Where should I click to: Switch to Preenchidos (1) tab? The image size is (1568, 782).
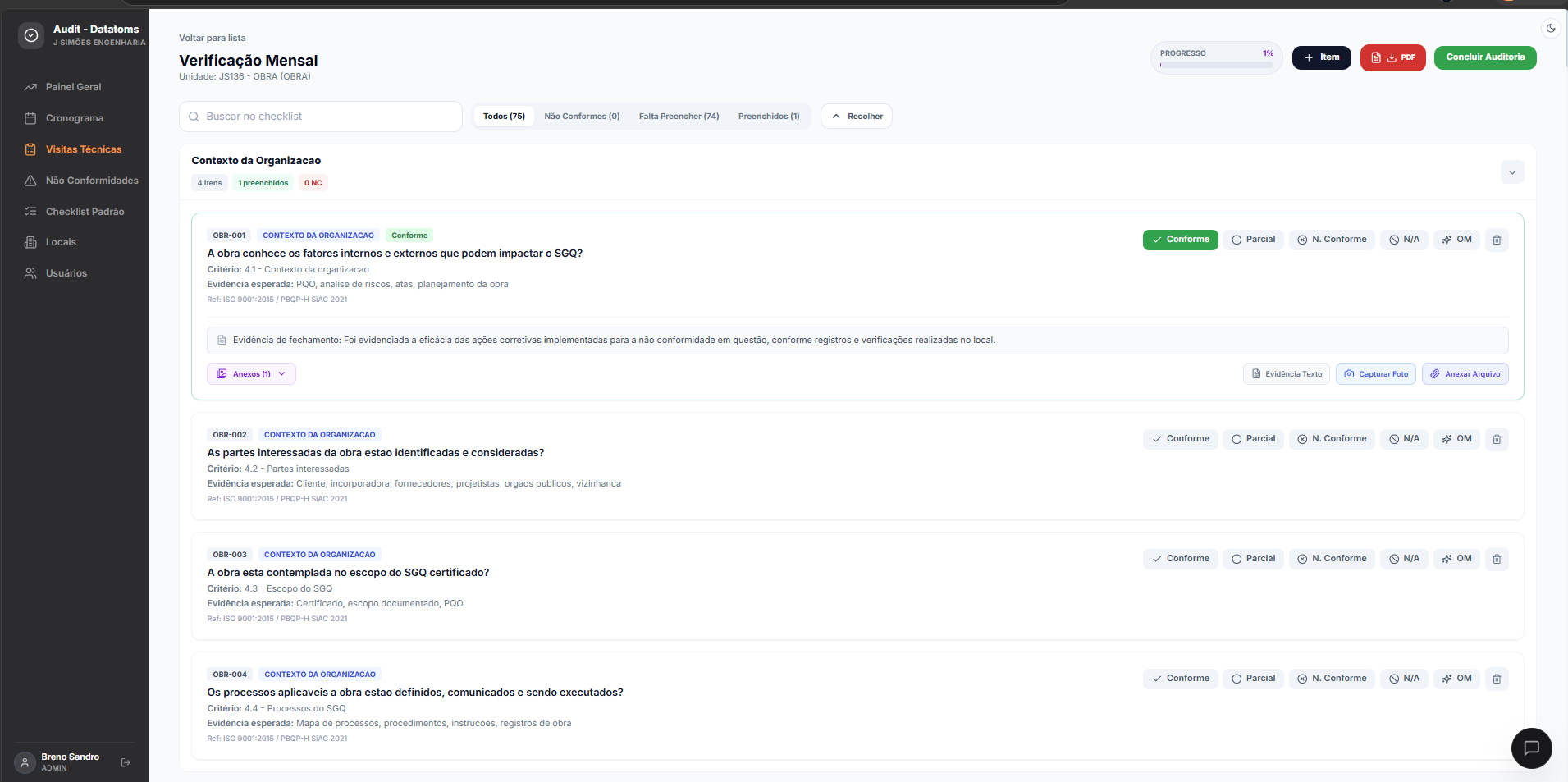[x=769, y=117]
